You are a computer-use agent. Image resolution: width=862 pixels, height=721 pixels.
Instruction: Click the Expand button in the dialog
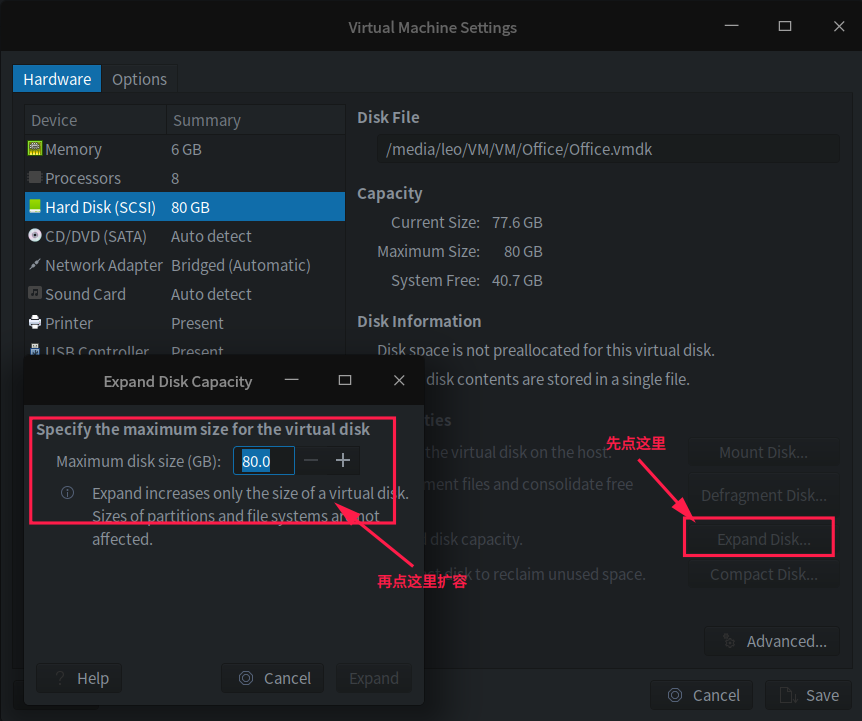tap(374, 678)
